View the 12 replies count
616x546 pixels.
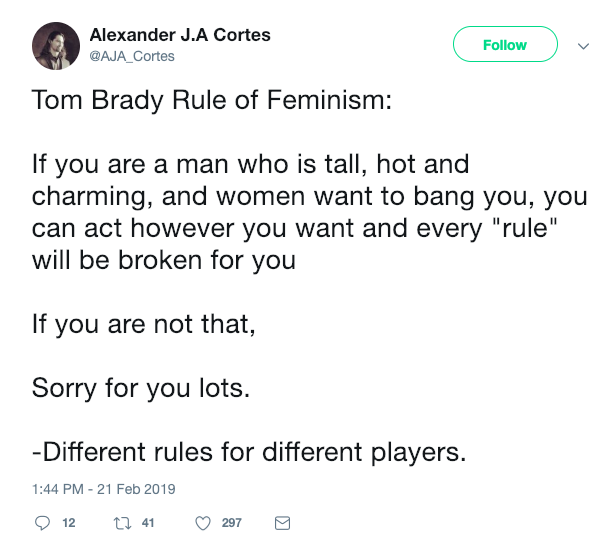point(69,522)
